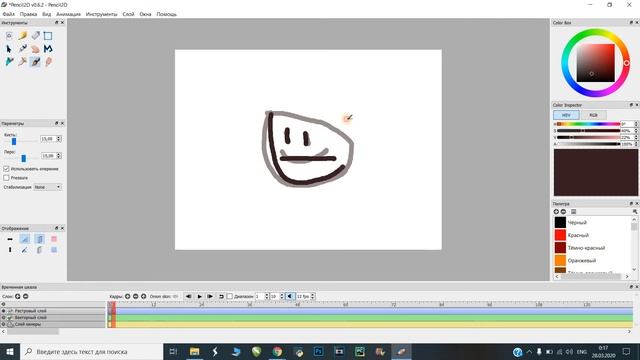This screenshot has width=640, height=360.
Task: Jump to the first frame
Action: pos(189,296)
